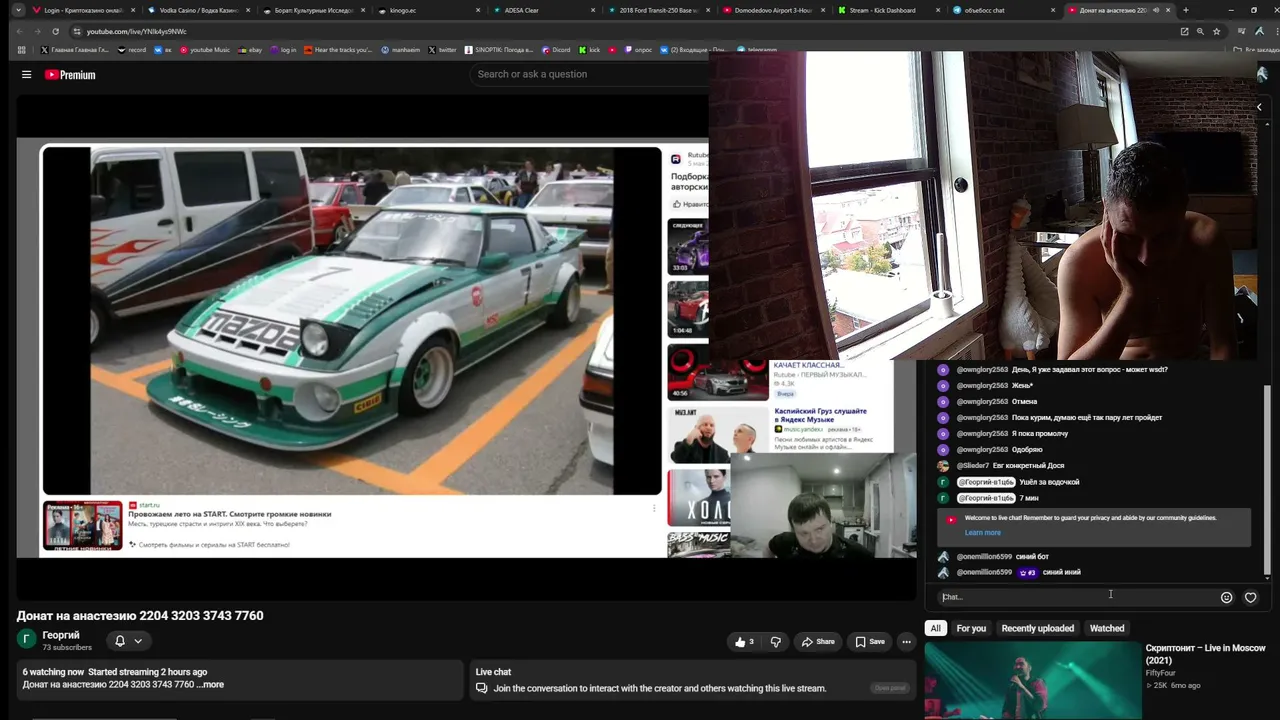Click the Live chat panel heading
The image size is (1280, 720).
(x=493, y=672)
